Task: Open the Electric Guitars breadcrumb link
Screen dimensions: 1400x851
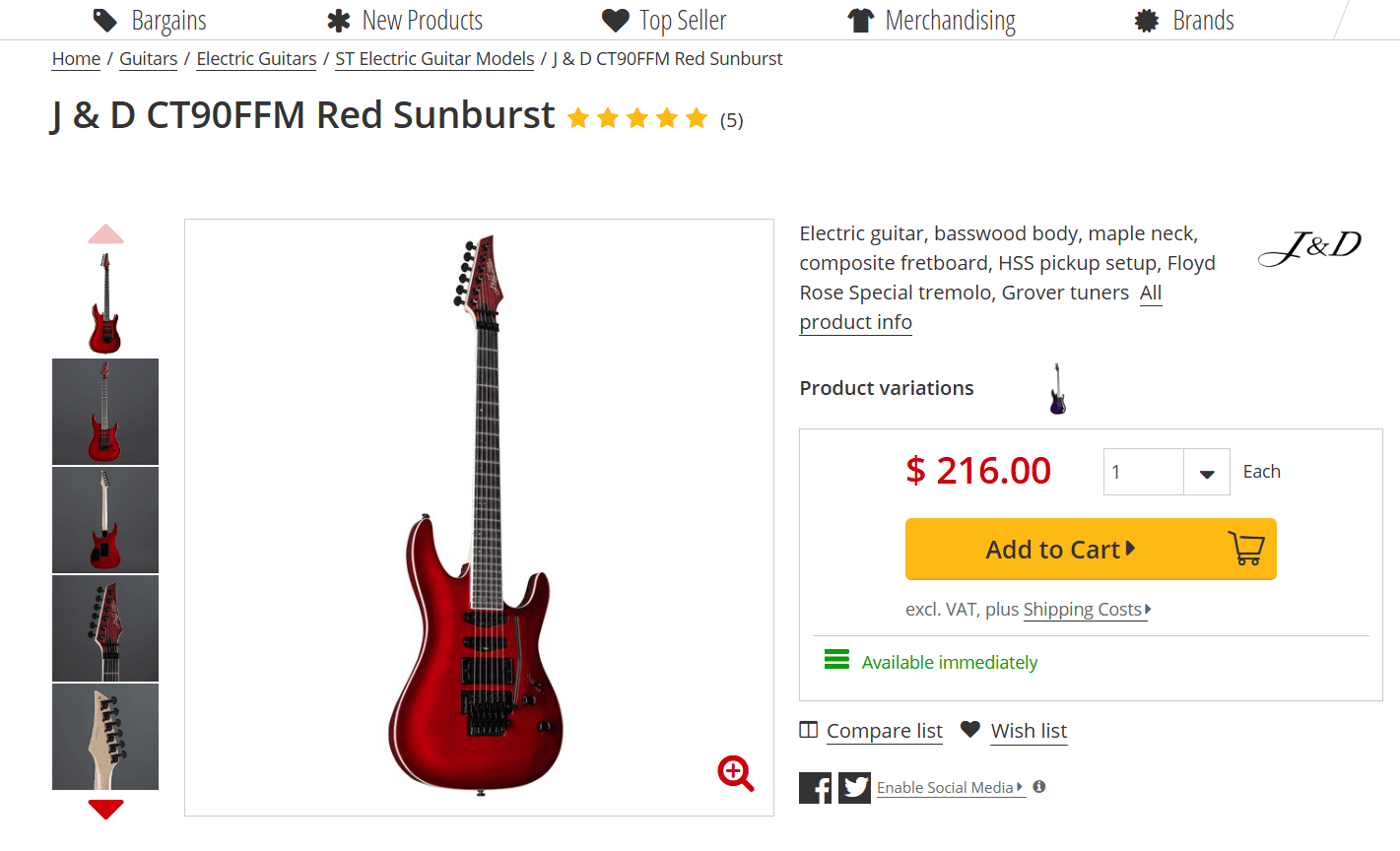Action: coord(255,58)
